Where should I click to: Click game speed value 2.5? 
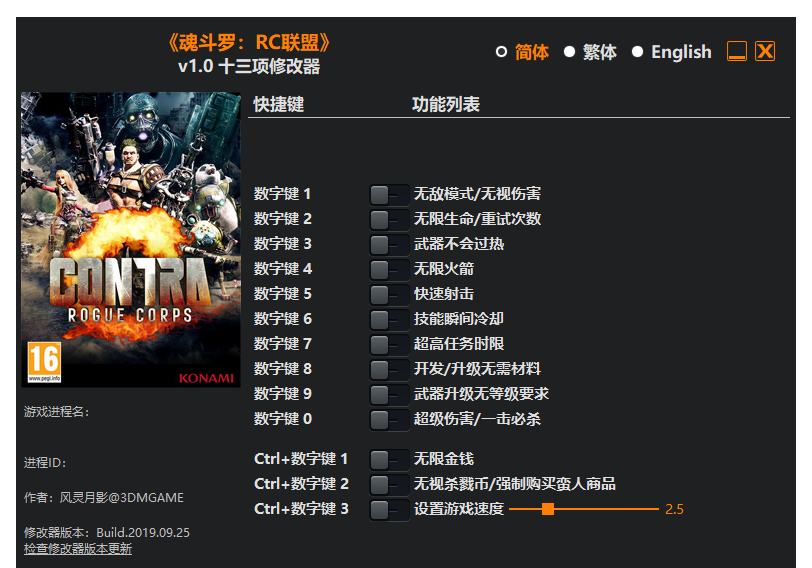coord(674,509)
